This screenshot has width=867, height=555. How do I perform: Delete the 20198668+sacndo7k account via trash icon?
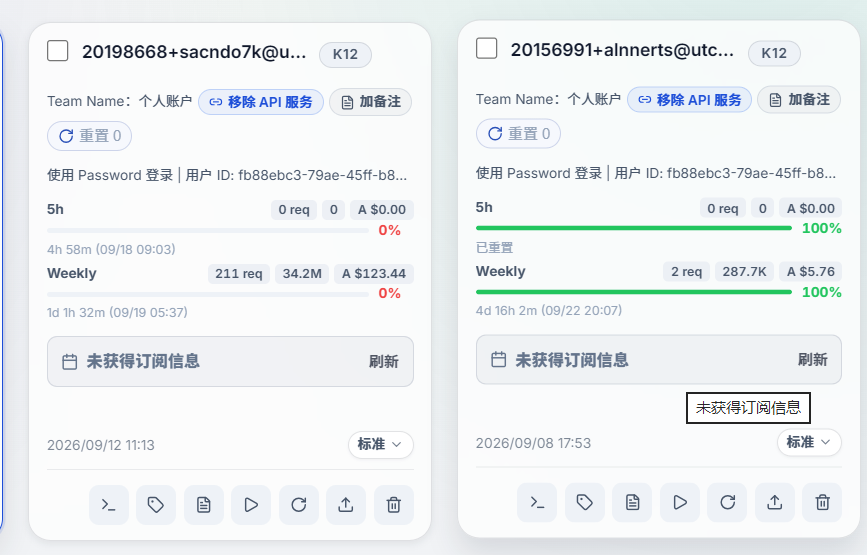pyautogui.click(x=394, y=505)
